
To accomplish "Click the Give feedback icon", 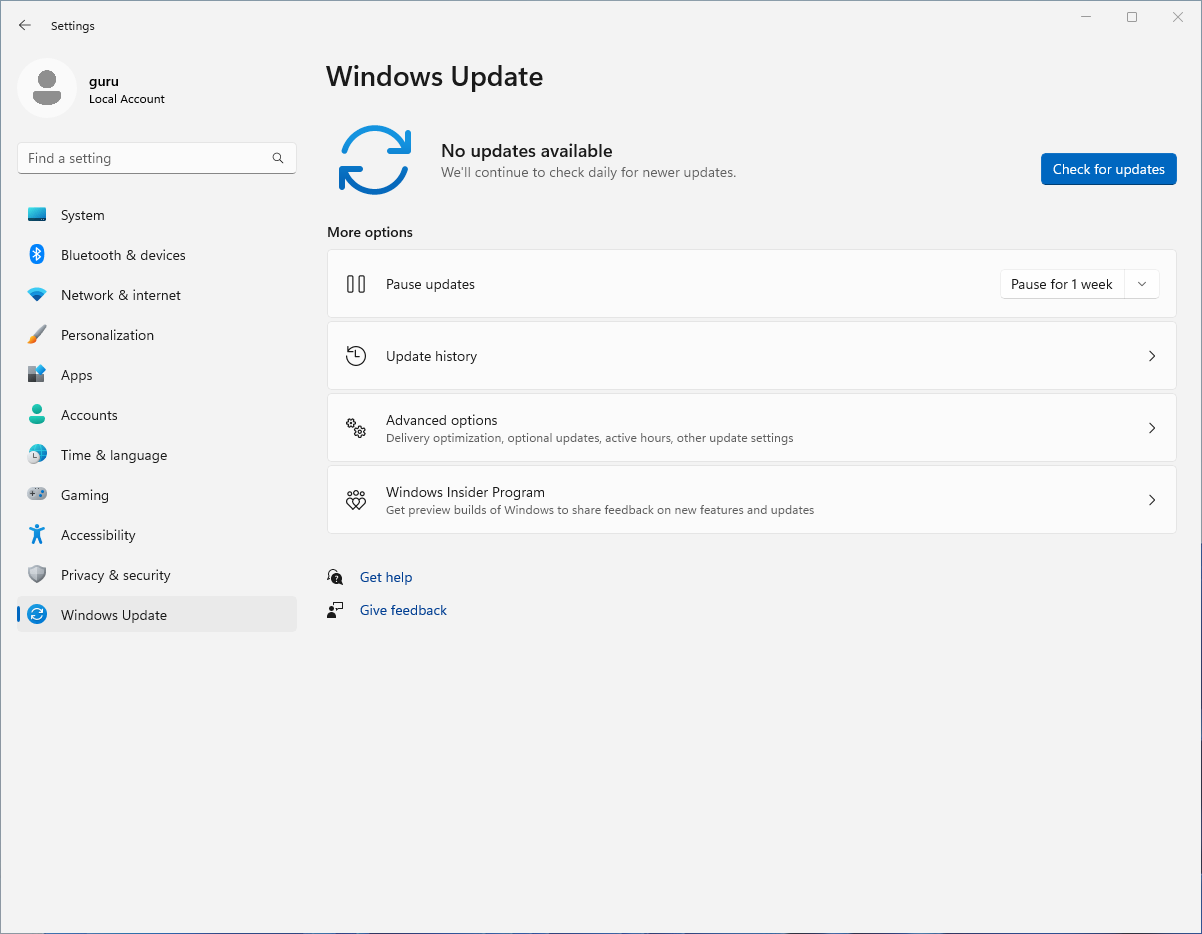I will pos(336,610).
